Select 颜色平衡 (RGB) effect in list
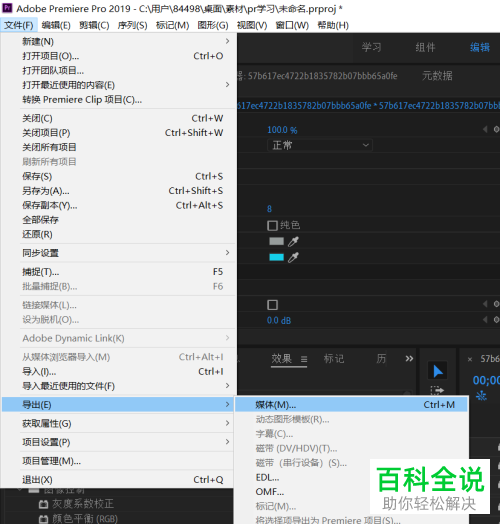This screenshot has height=524, width=500. 85,518
